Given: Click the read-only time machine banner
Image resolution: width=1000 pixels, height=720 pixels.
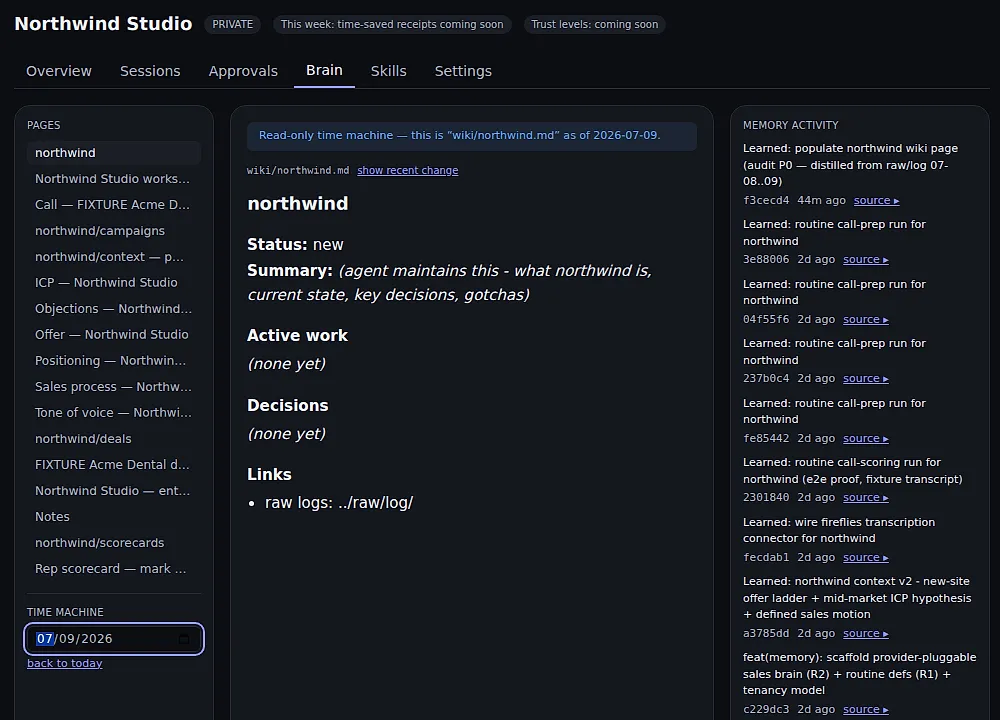Looking at the screenshot, I should tap(472, 136).
